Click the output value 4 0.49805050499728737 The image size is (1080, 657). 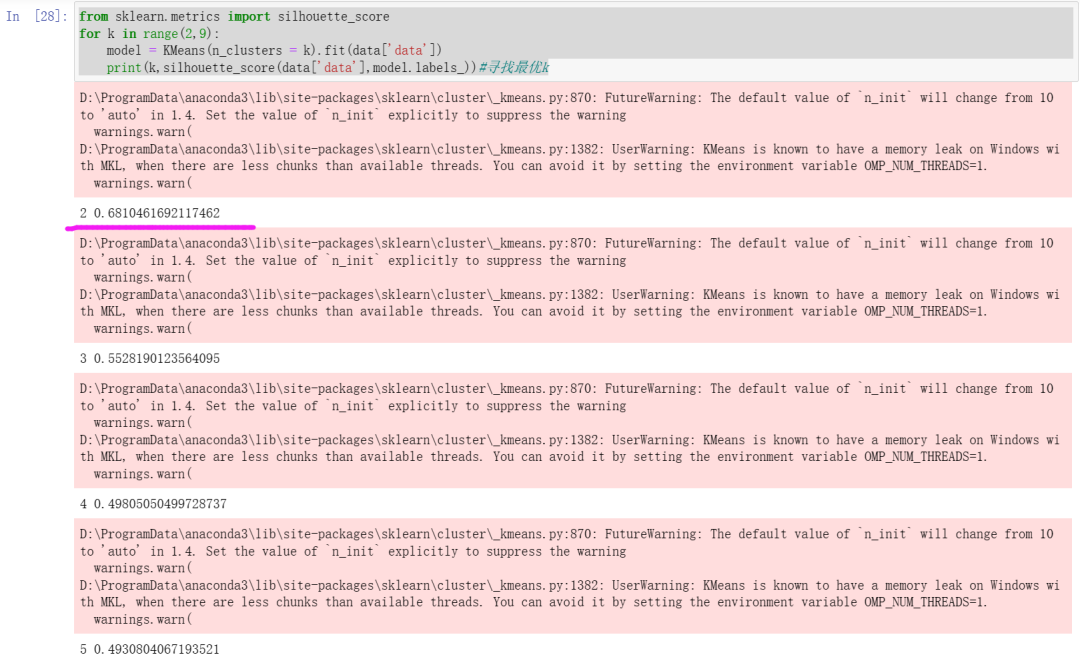153,503
